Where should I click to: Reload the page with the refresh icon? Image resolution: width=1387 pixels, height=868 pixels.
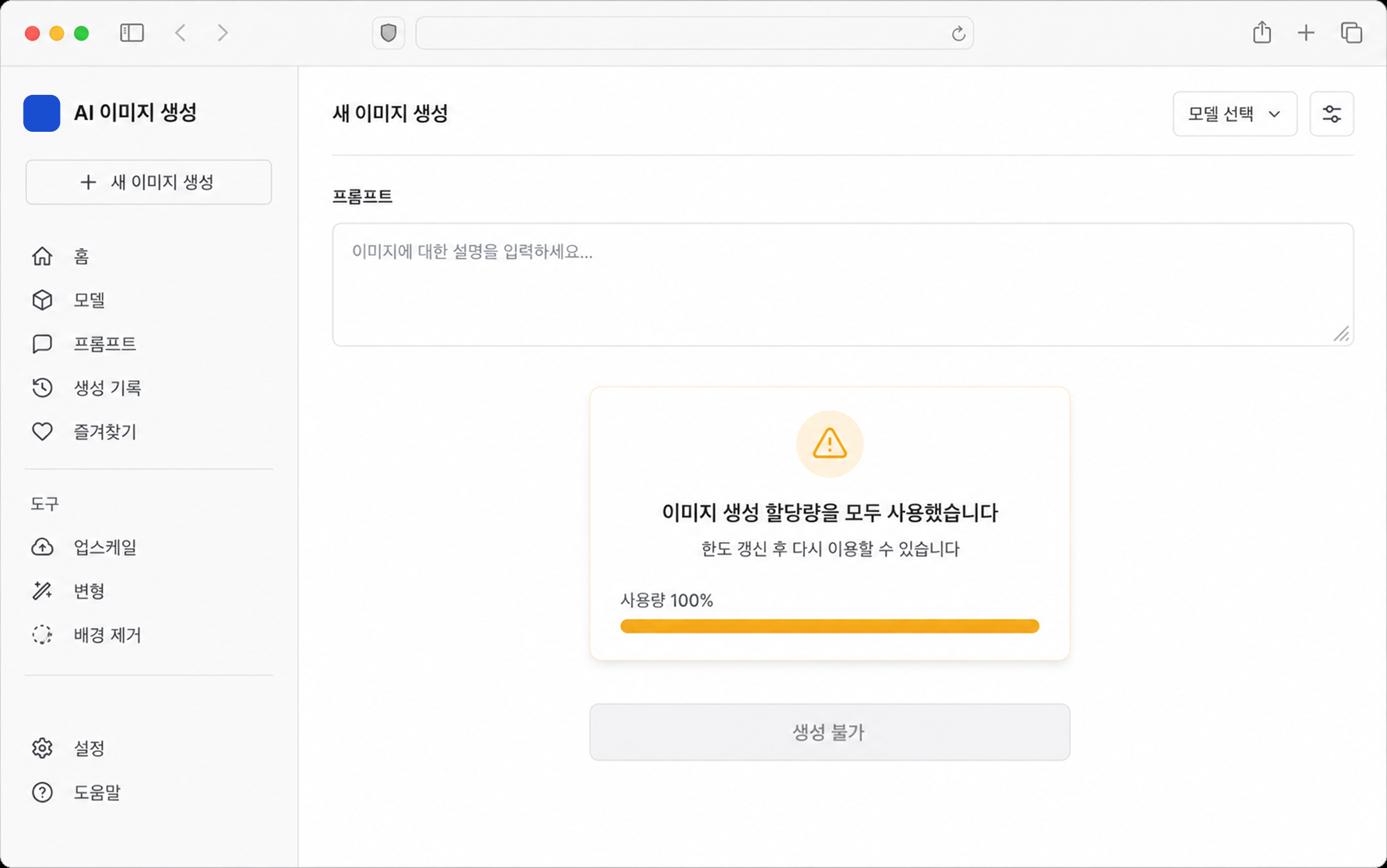tap(958, 34)
